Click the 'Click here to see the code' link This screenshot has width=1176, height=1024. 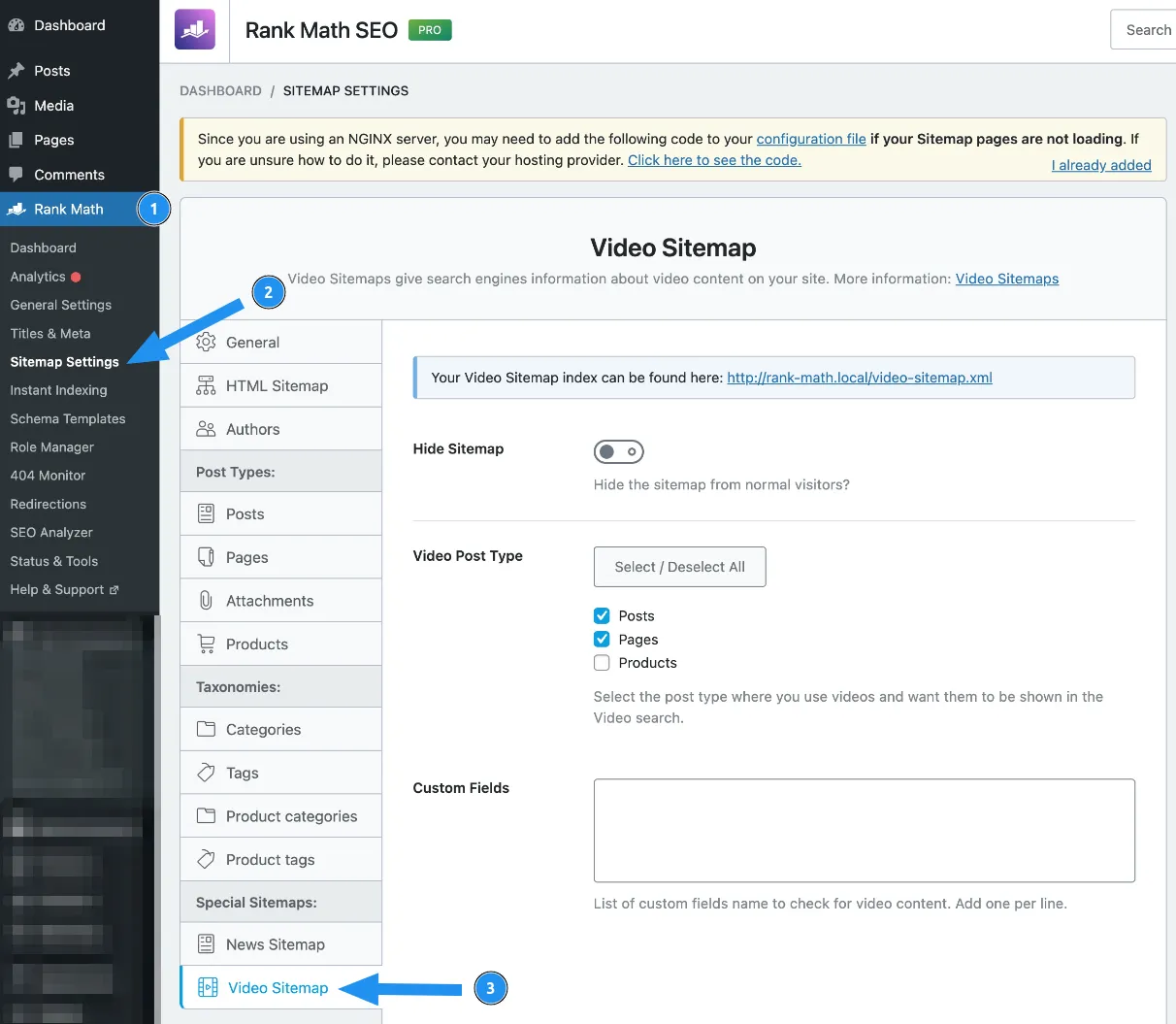pos(714,160)
